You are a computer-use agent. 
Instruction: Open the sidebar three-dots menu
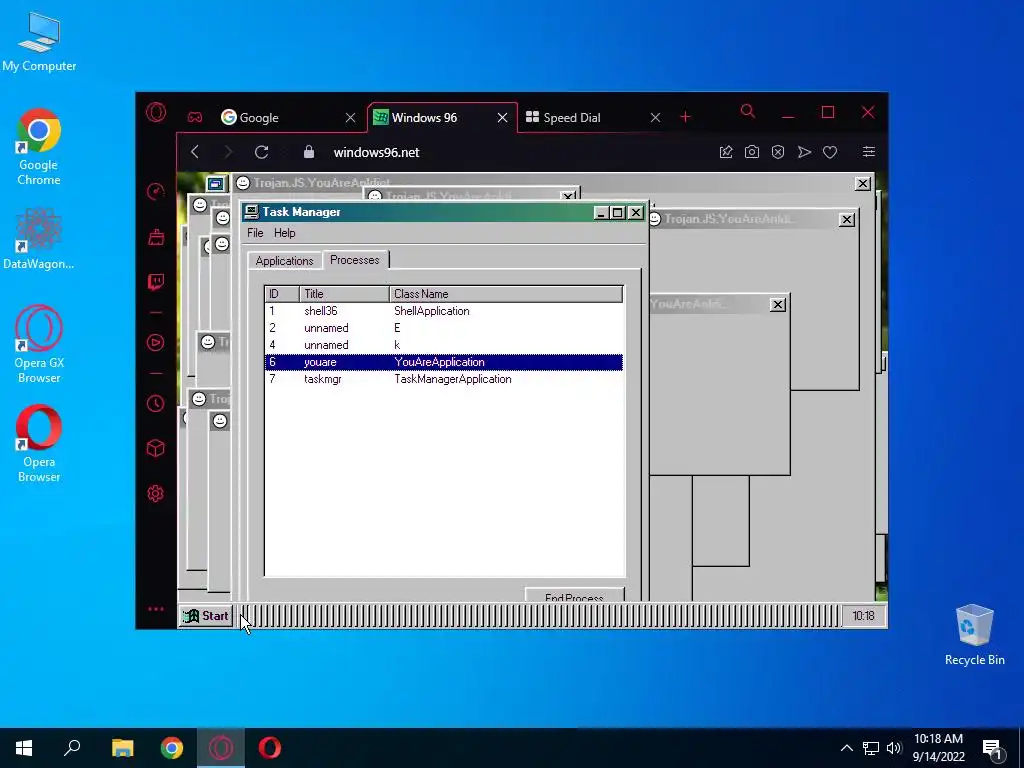coord(155,609)
